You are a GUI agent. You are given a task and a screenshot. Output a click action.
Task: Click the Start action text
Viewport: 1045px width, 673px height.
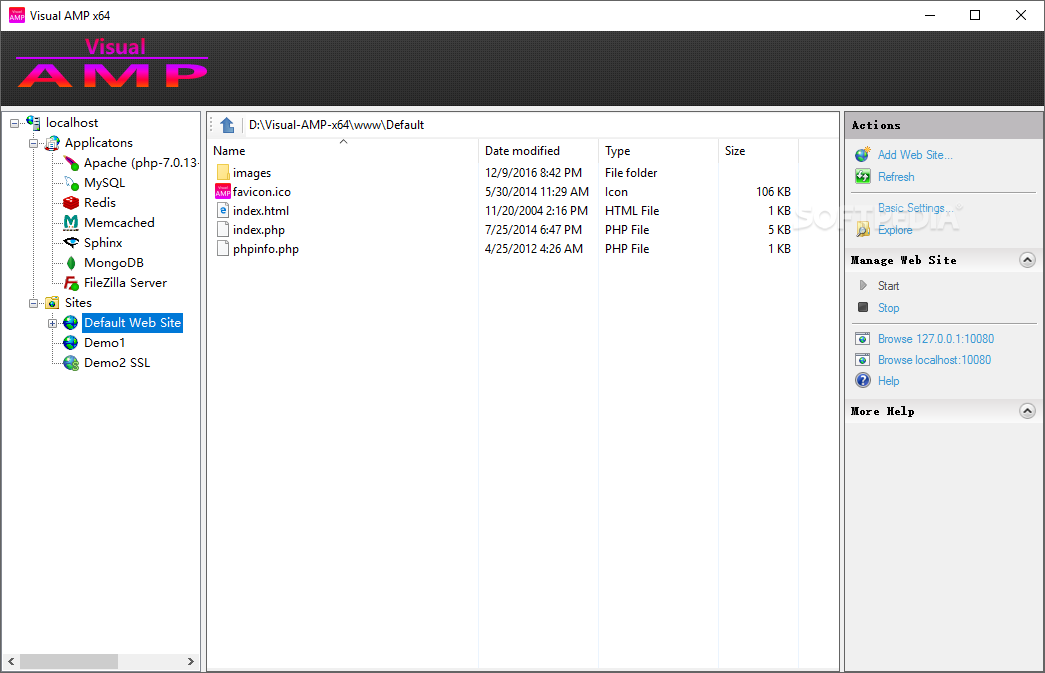click(888, 286)
